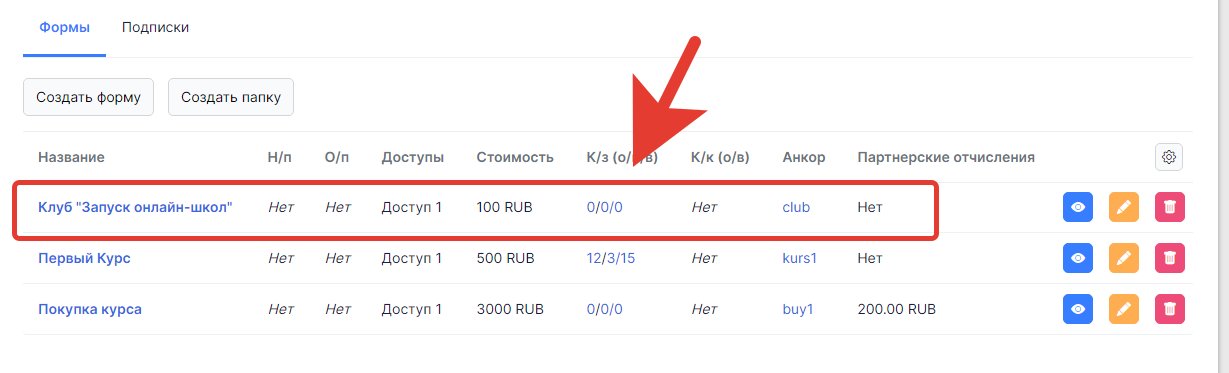Delete the Клуб "Запуск онлайн-школ" form
The width and height of the screenshot is (1229, 373).
click(x=1170, y=208)
